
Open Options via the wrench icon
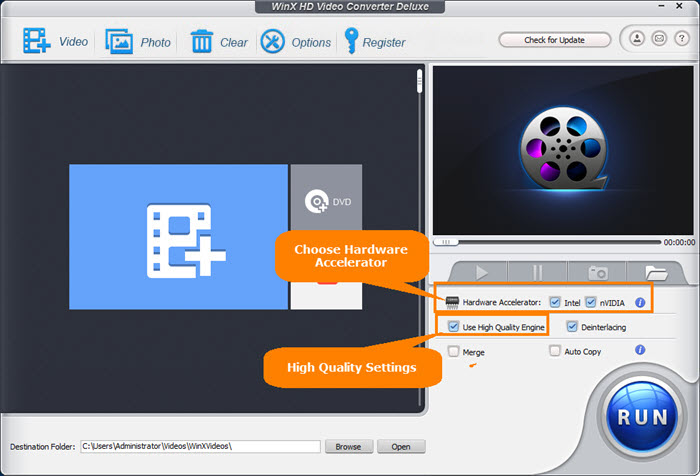(x=272, y=42)
